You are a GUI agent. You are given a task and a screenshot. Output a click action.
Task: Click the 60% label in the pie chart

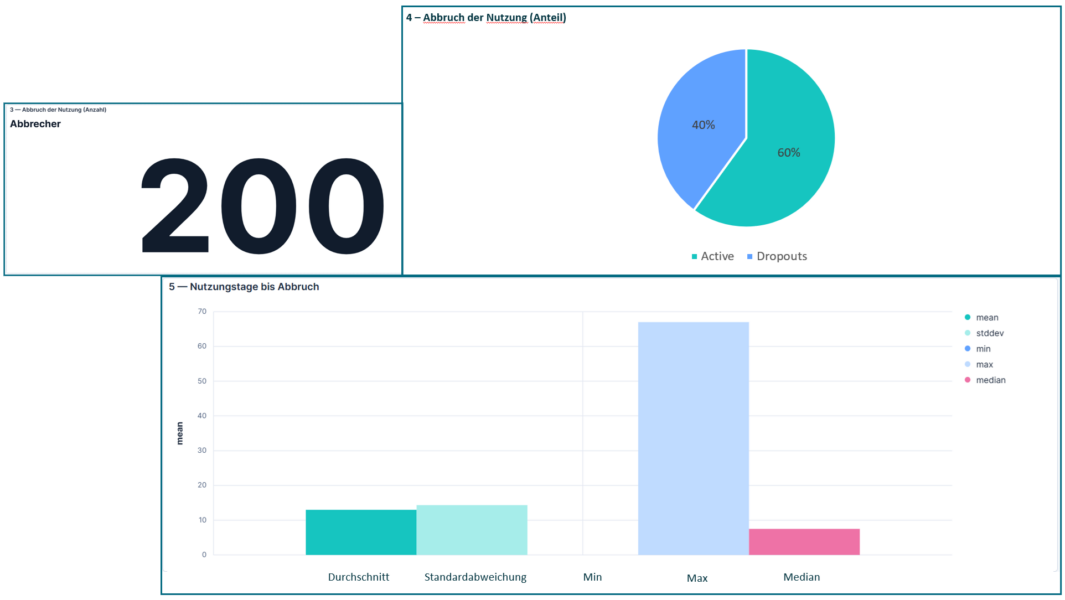[x=789, y=153]
